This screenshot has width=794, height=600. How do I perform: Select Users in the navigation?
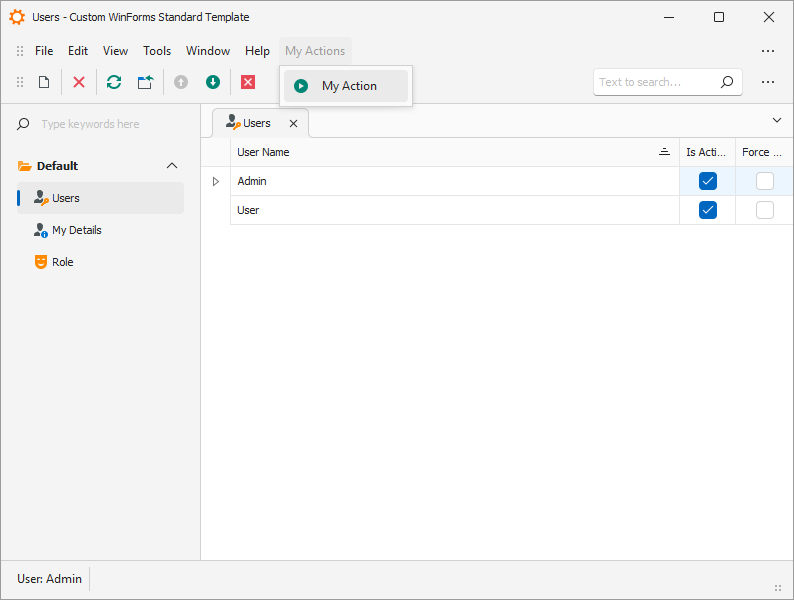[100, 198]
